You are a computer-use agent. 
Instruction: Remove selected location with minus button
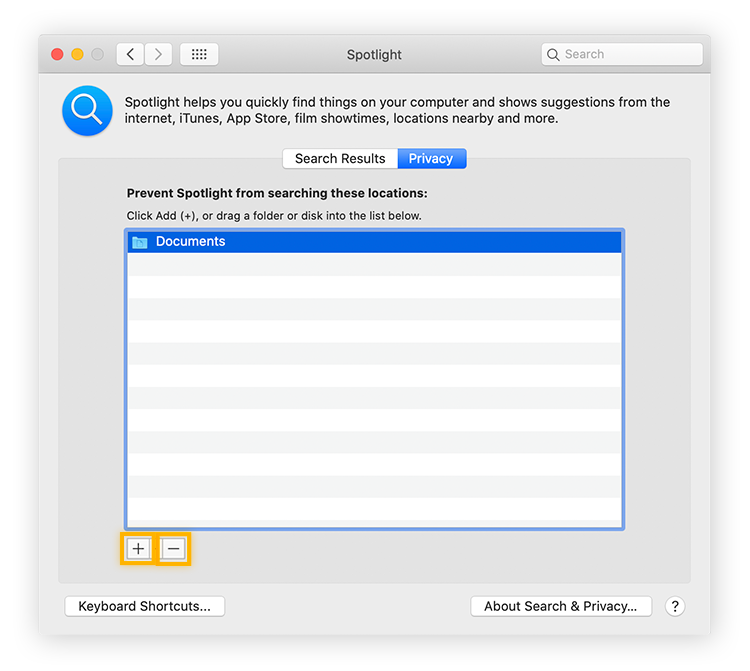[173, 549]
